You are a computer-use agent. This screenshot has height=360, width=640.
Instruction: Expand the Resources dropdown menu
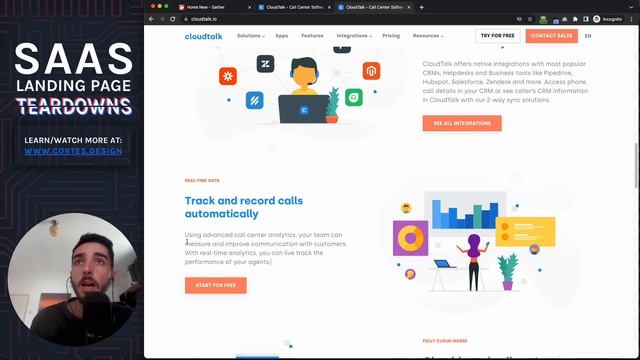(428, 36)
